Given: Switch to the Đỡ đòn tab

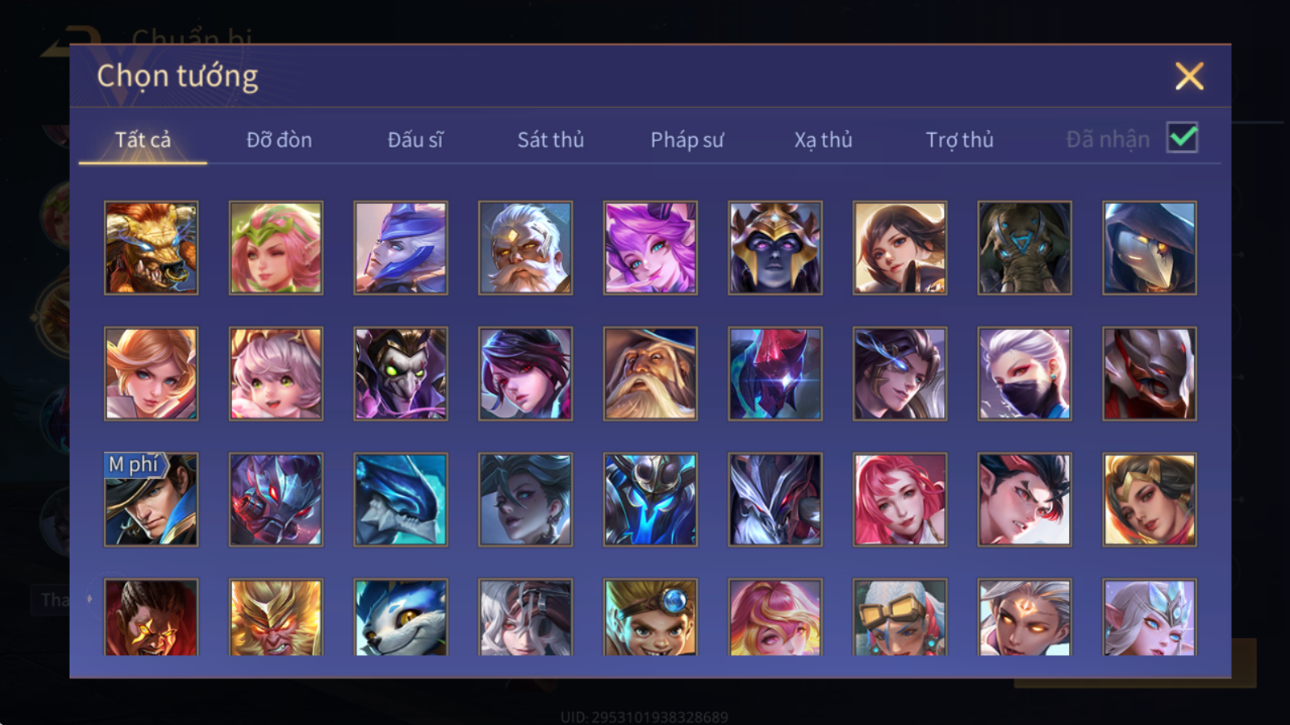Looking at the screenshot, I should point(279,140).
